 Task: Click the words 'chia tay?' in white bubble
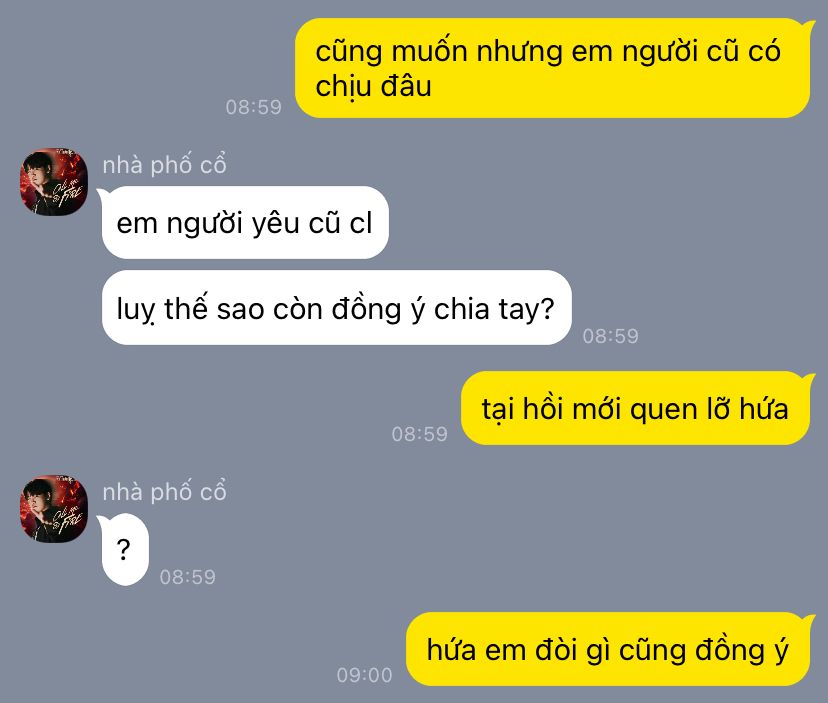[494, 308]
